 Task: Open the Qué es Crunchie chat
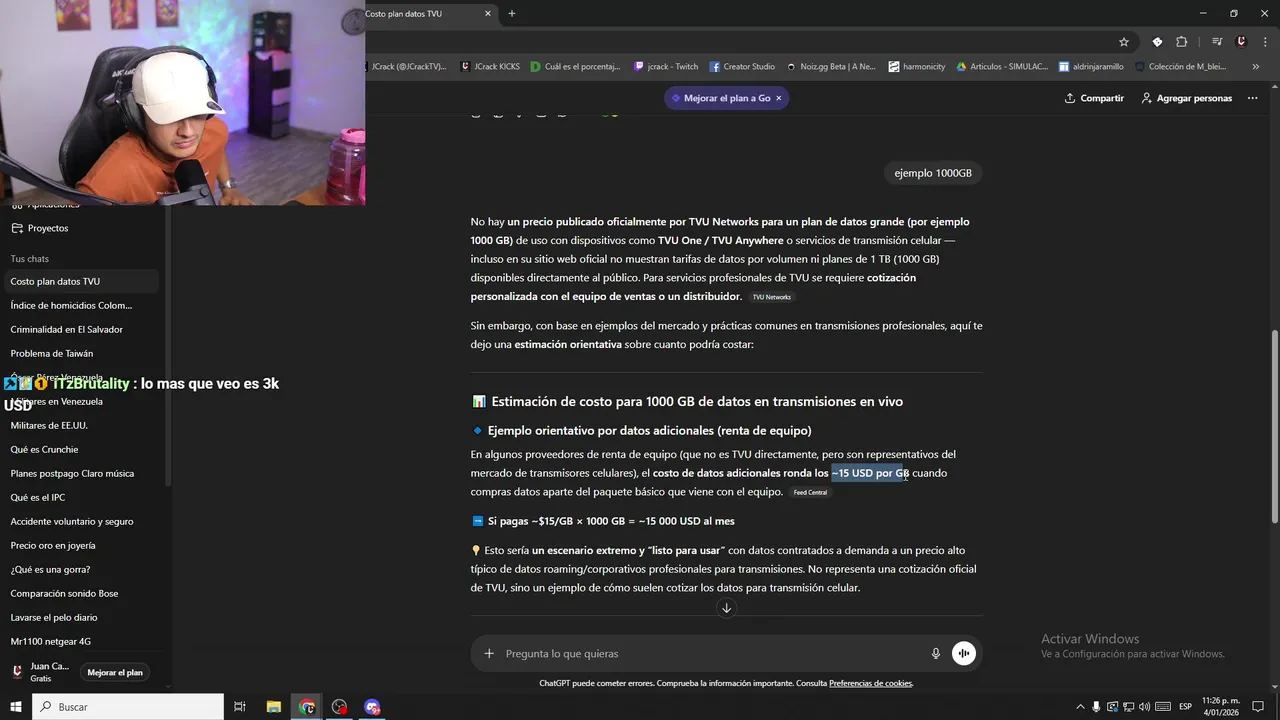[x=80, y=450]
